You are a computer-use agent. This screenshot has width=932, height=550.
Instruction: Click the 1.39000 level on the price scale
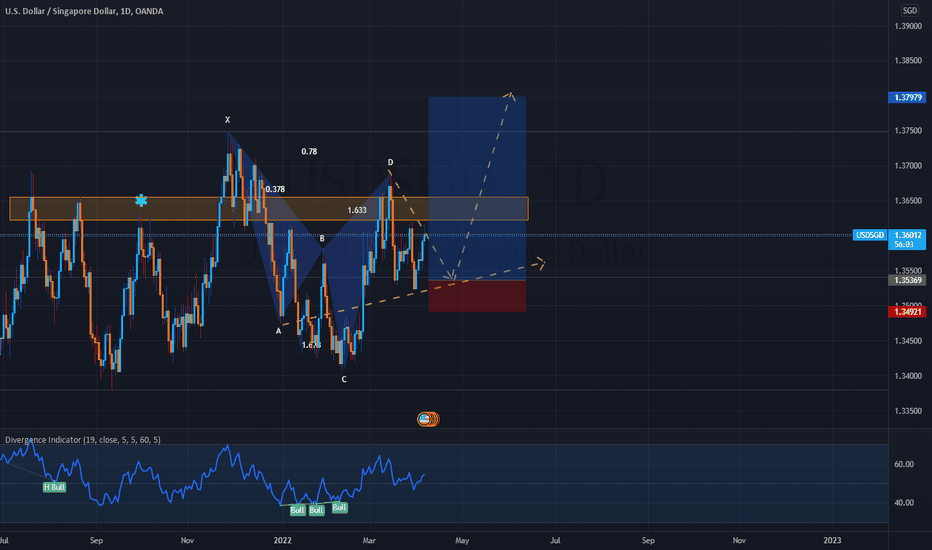(x=908, y=26)
